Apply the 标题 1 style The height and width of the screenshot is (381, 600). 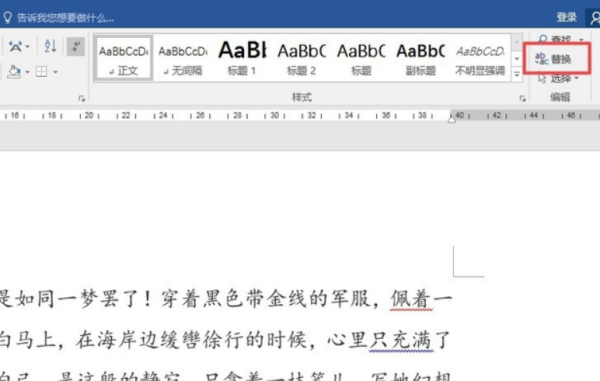pyautogui.click(x=242, y=58)
